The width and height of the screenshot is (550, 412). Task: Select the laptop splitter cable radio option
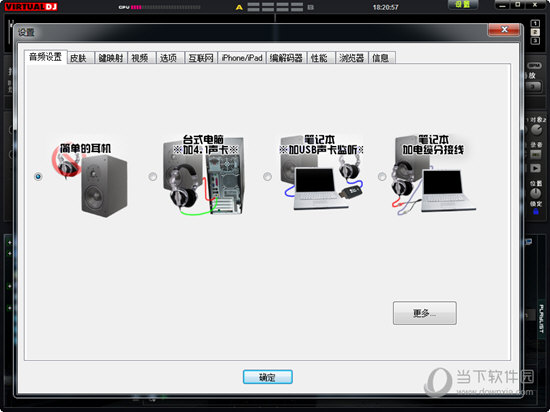pyautogui.click(x=382, y=176)
